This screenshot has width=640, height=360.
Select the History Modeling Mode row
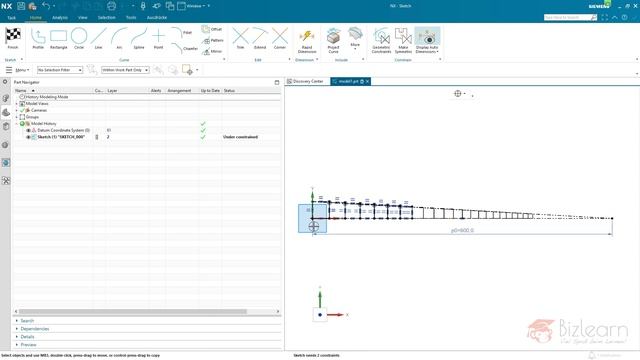[47, 97]
